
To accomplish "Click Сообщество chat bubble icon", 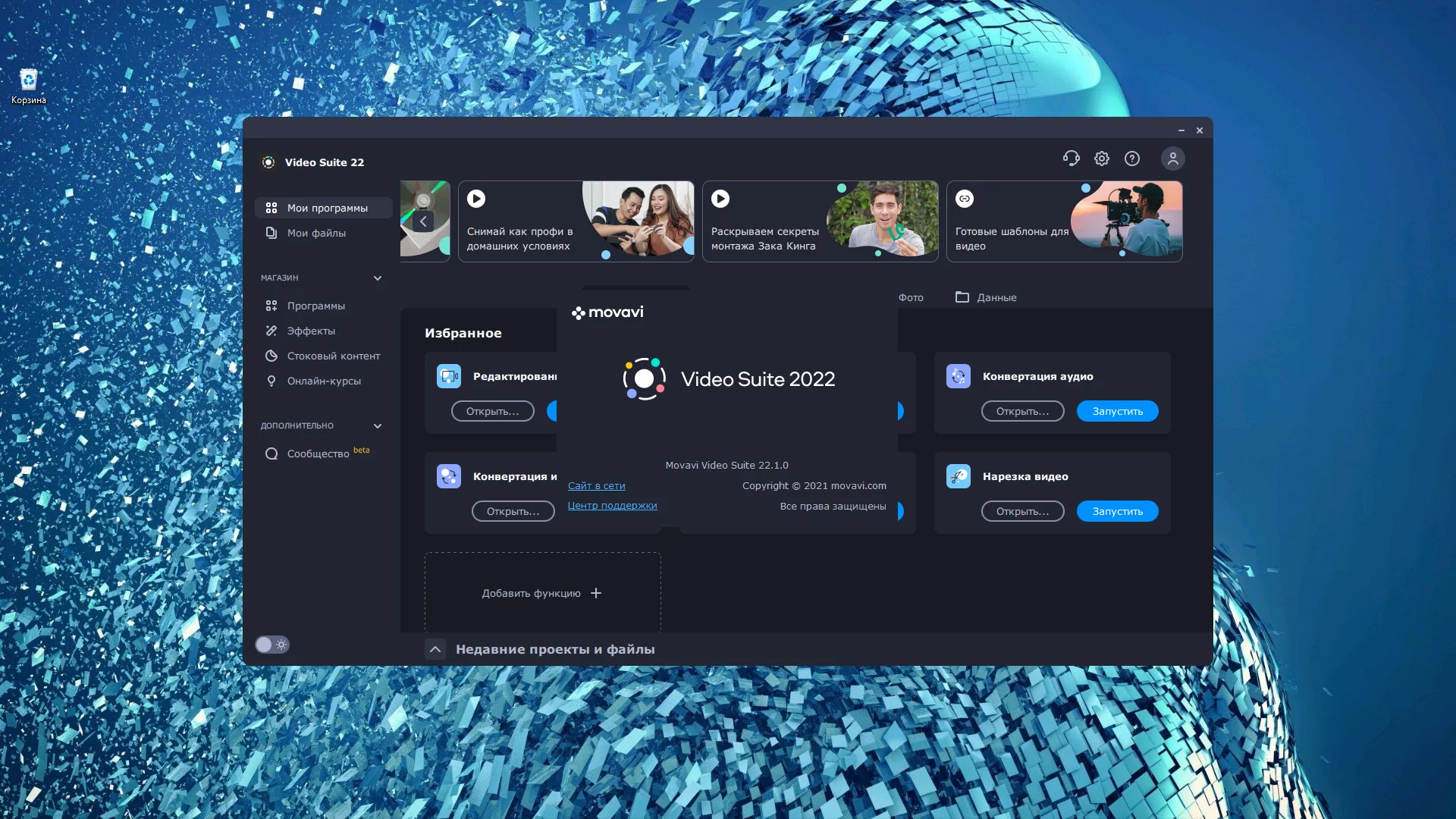I will point(271,453).
